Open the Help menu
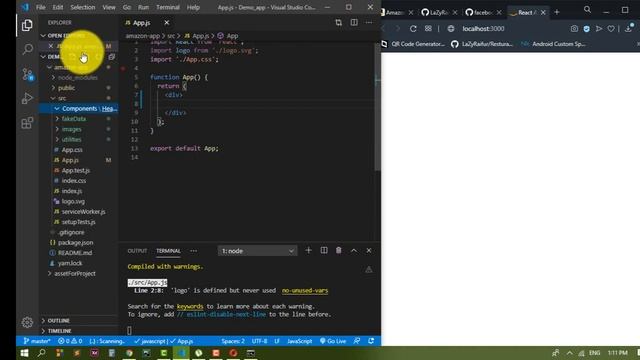The width and height of the screenshot is (640, 360). [193, 7]
